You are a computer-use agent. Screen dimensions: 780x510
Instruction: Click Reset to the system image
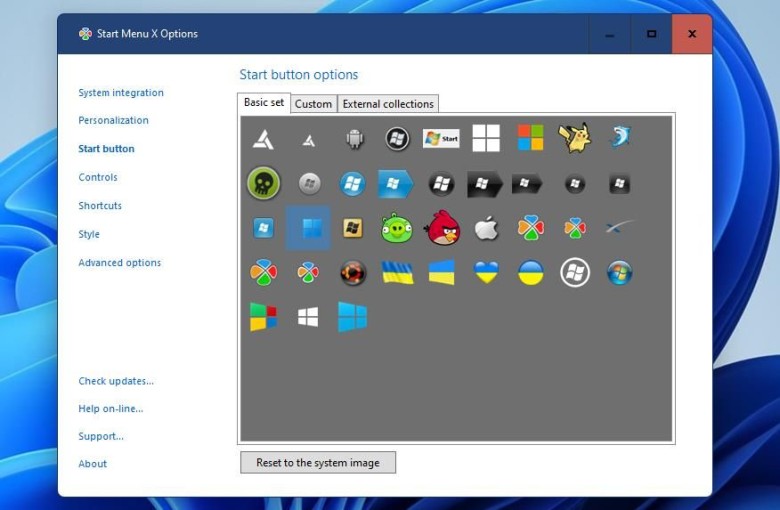coord(318,463)
